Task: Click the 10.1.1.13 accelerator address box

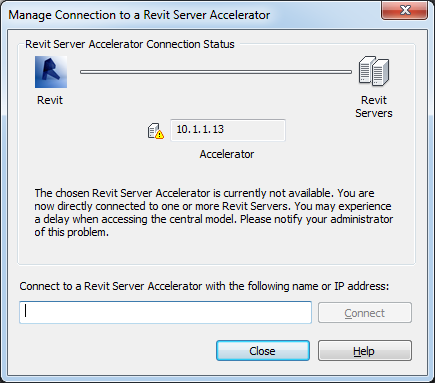Action: point(228,130)
